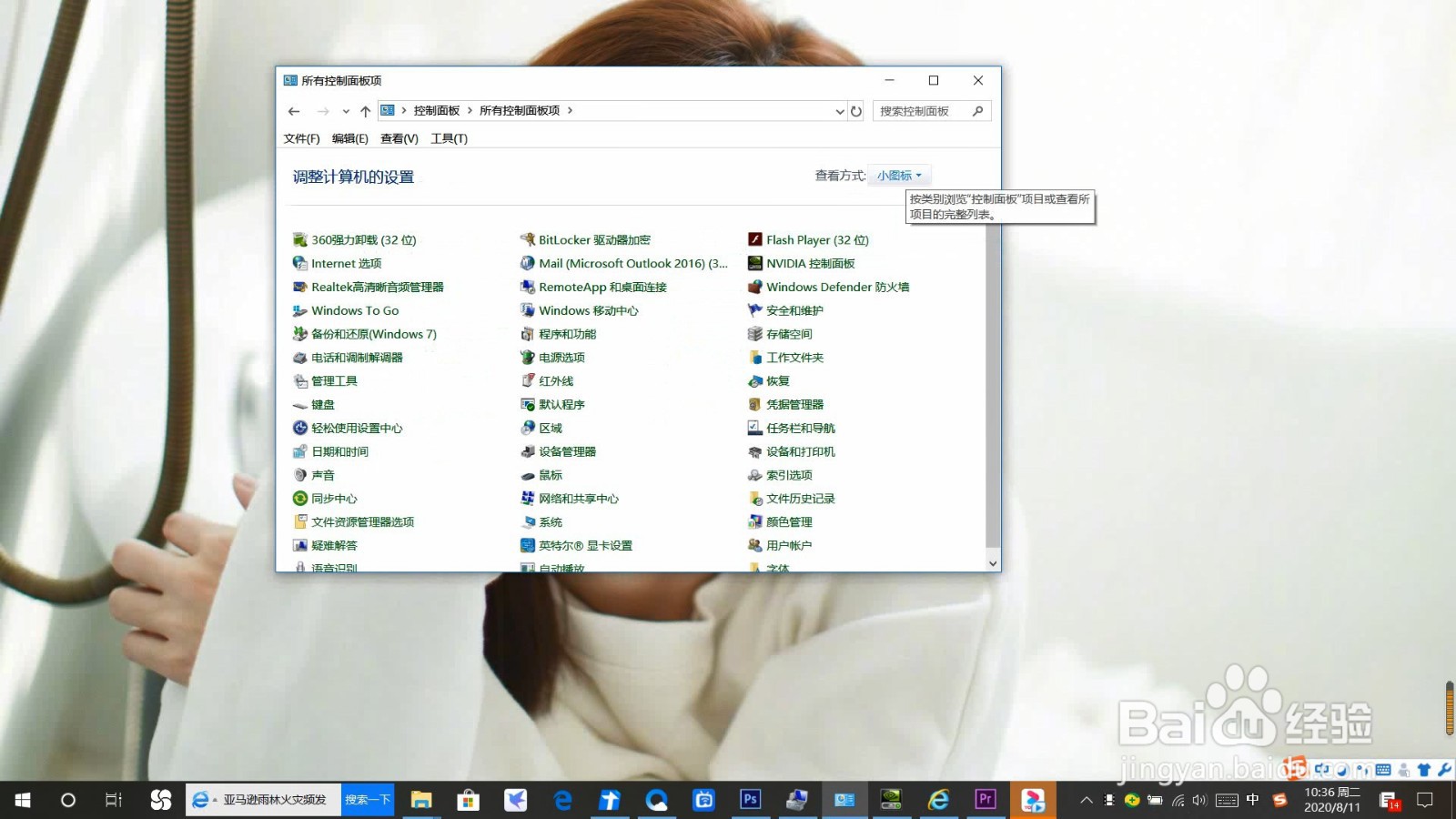This screenshot has width=1456, height=819.
Task: Click the scrollbar down arrow
Action: click(x=993, y=563)
